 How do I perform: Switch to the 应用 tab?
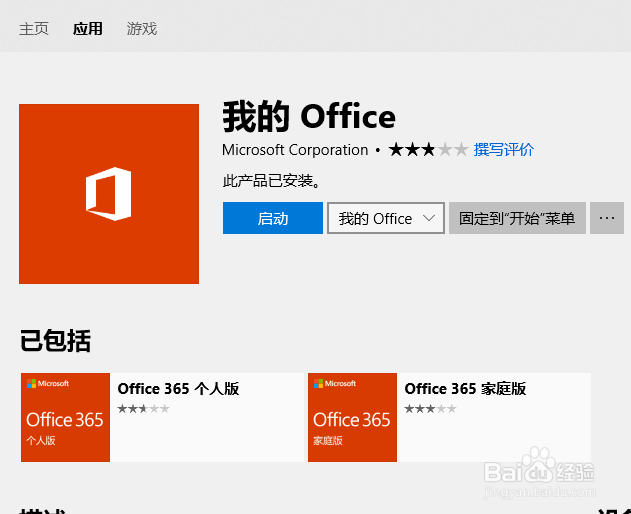pyautogui.click(x=87, y=29)
